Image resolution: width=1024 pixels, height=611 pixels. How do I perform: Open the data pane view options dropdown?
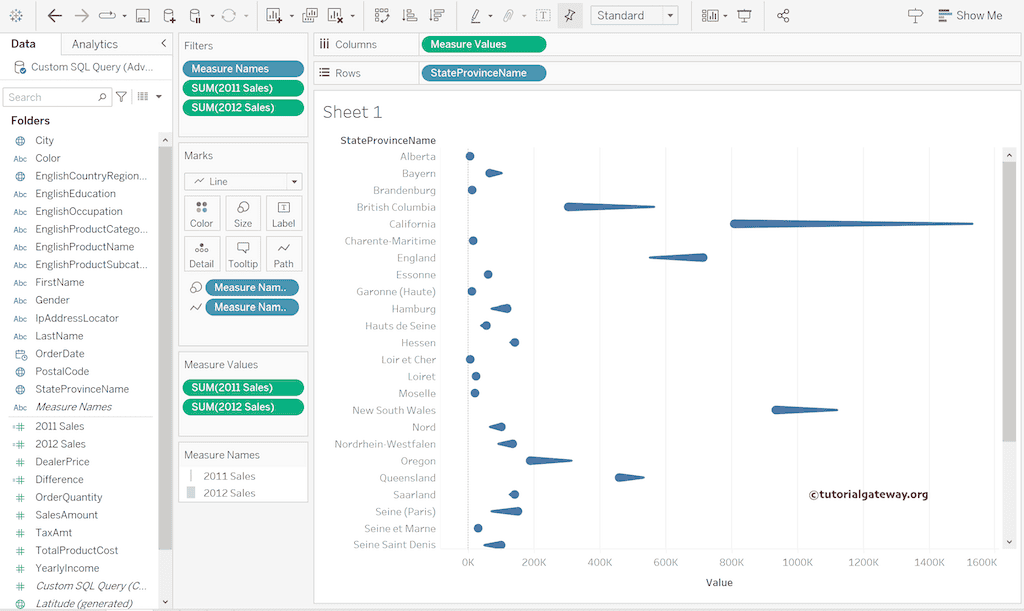[x=149, y=97]
